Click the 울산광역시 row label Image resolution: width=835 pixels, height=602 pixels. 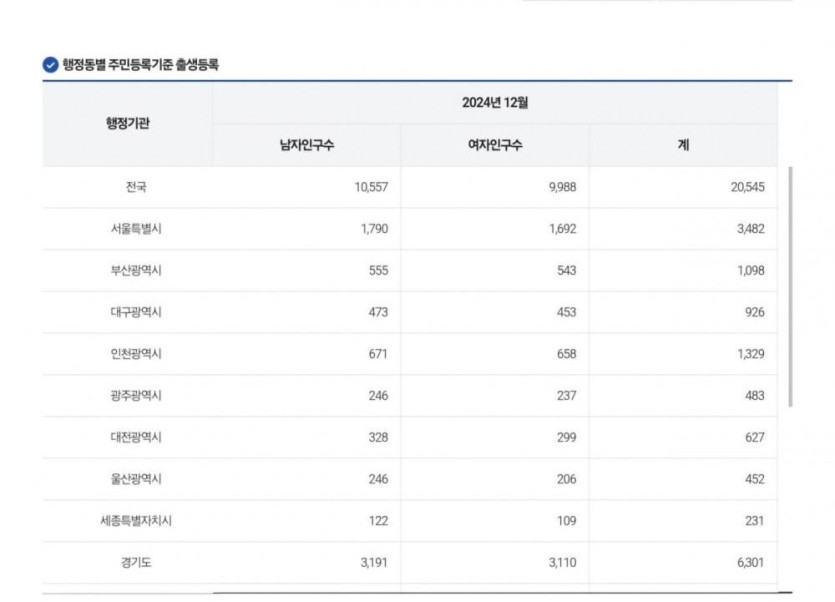coord(136,479)
